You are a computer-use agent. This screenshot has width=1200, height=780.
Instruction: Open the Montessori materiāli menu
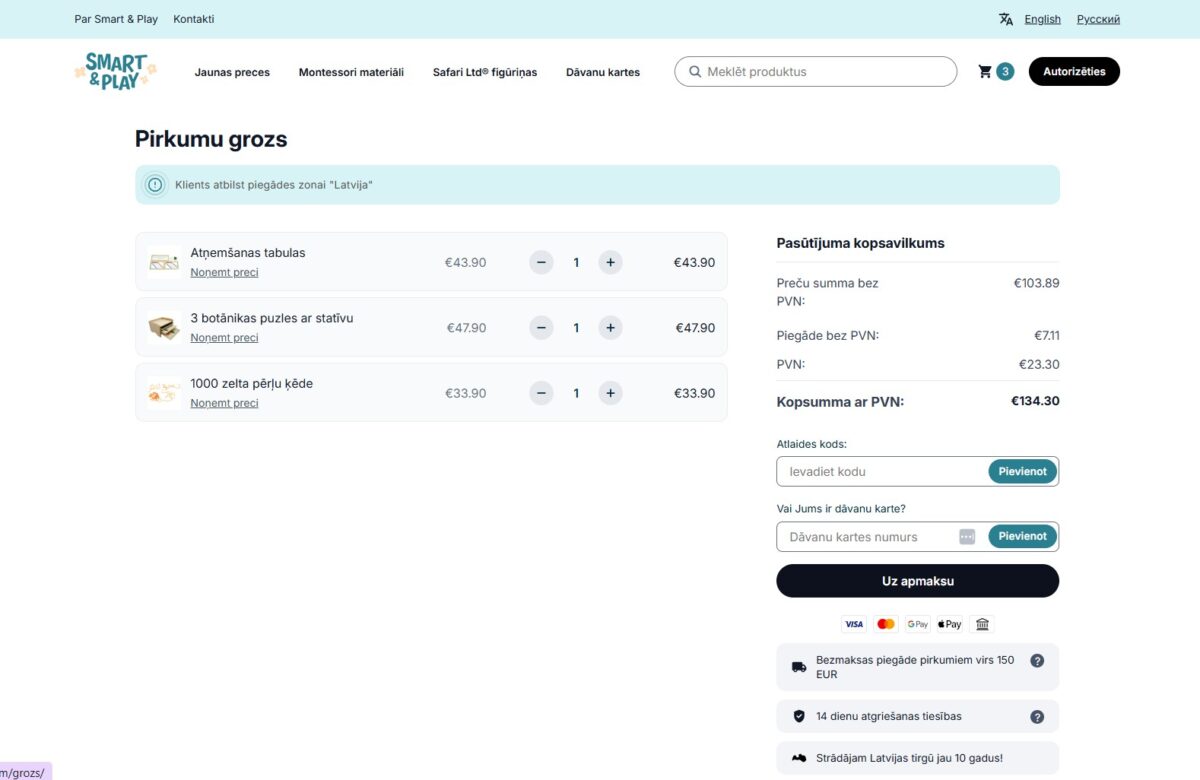(351, 71)
